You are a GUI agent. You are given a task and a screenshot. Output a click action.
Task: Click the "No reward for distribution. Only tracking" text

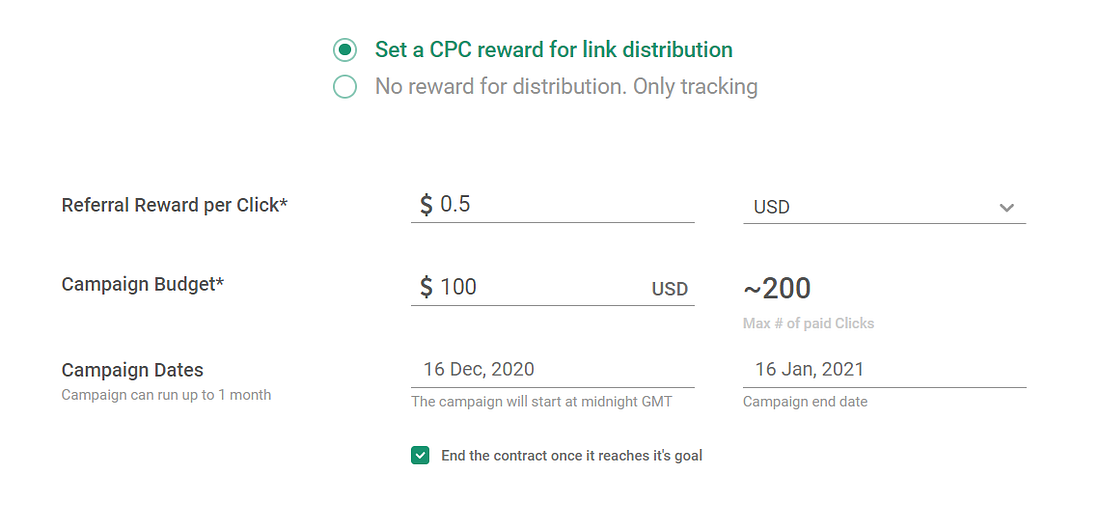click(x=566, y=87)
